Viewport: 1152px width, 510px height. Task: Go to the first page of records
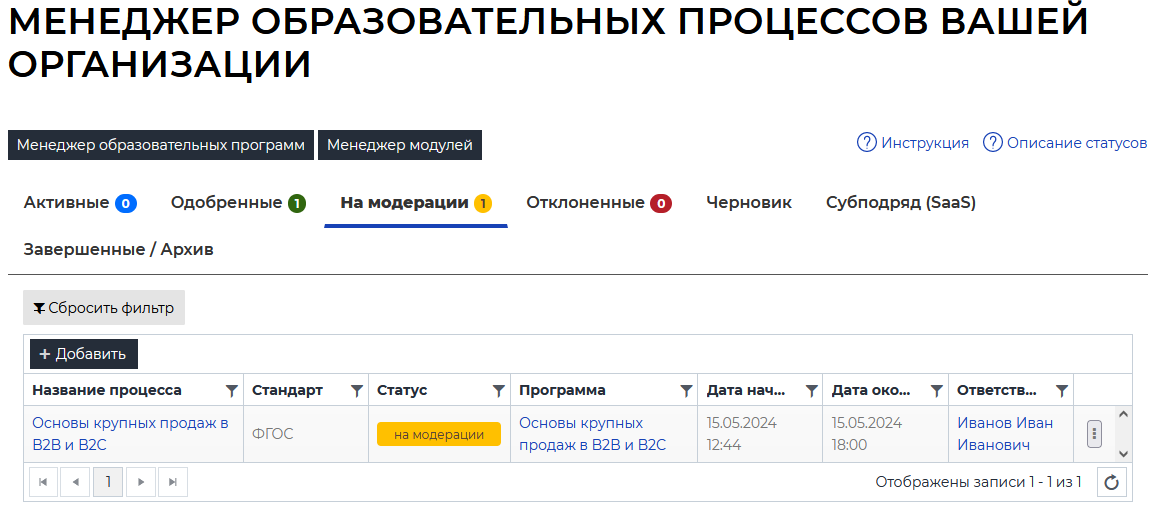pyautogui.click(x=43, y=482)
